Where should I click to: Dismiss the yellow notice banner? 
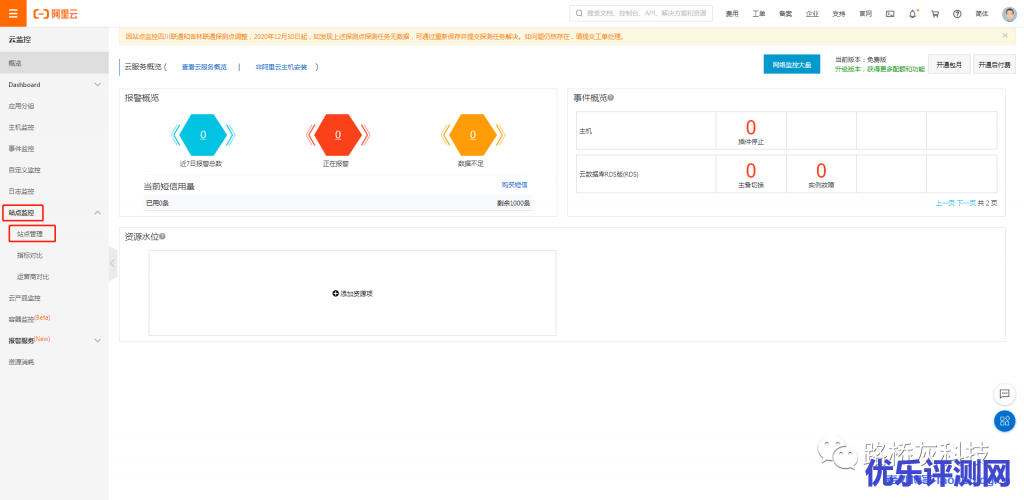click(x=1005, y=36)
